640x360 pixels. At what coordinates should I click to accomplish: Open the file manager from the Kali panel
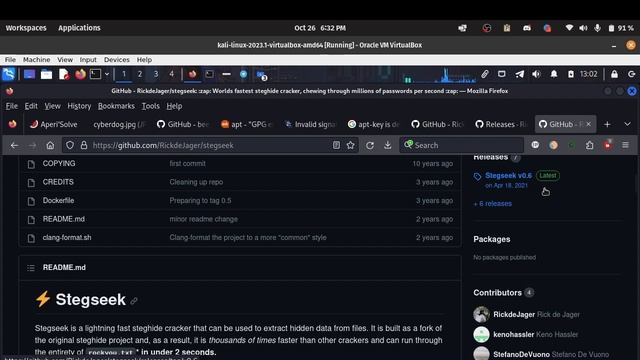46,74
